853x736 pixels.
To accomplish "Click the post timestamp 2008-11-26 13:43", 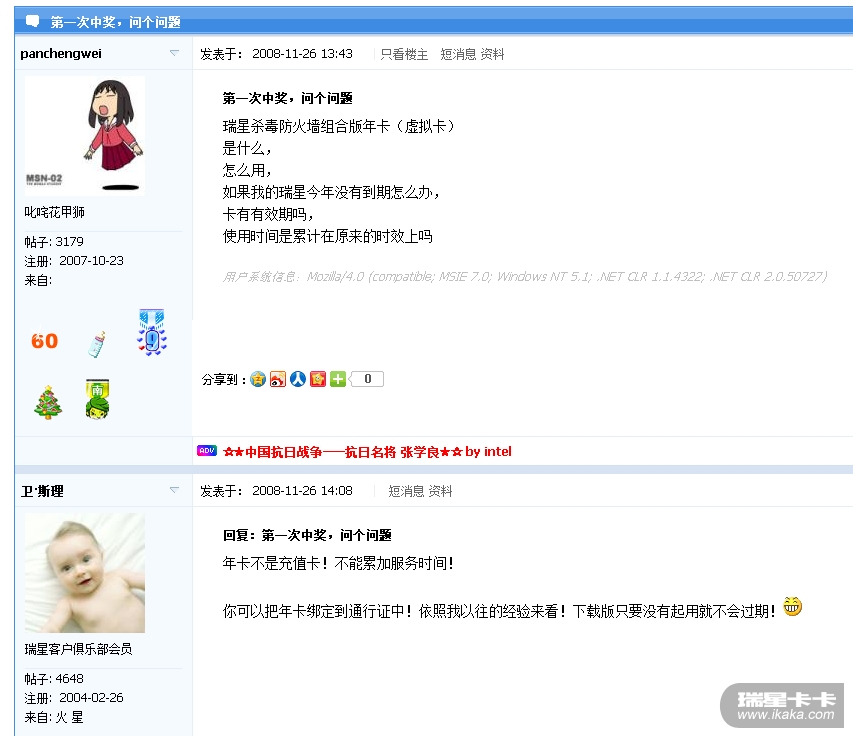I will [302, 54].
